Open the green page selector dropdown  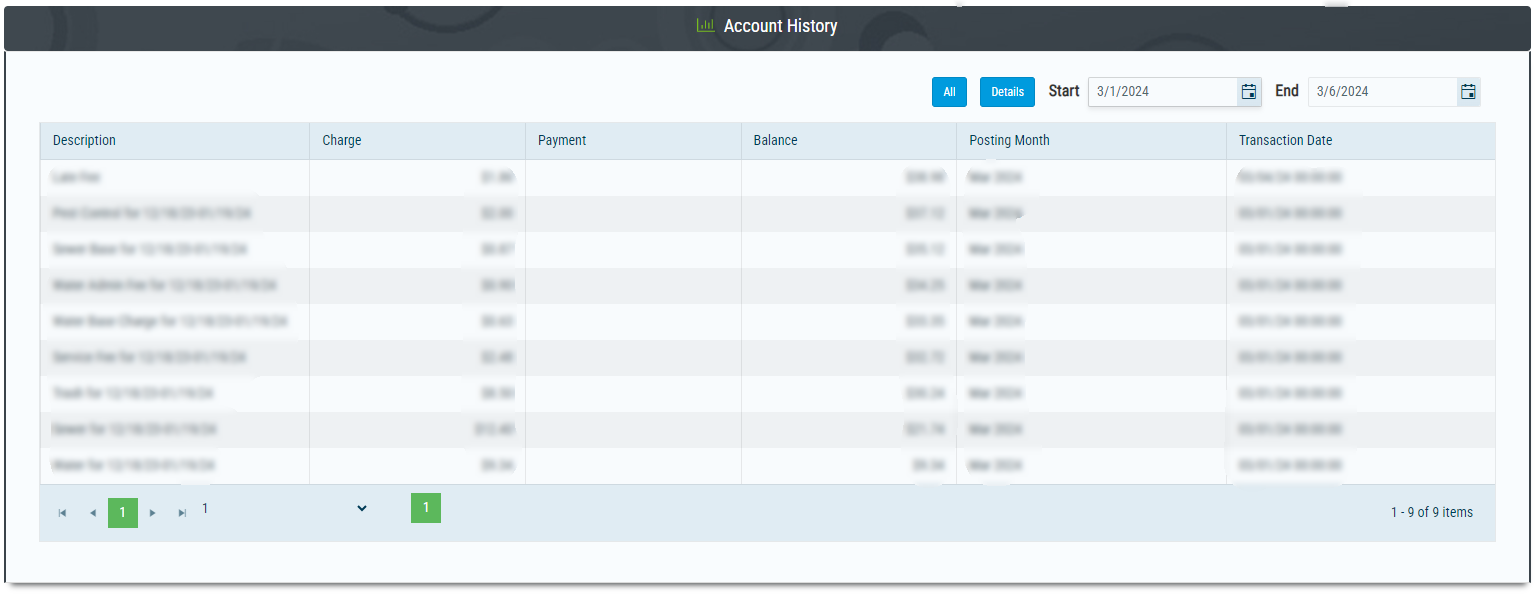point(426,508)
